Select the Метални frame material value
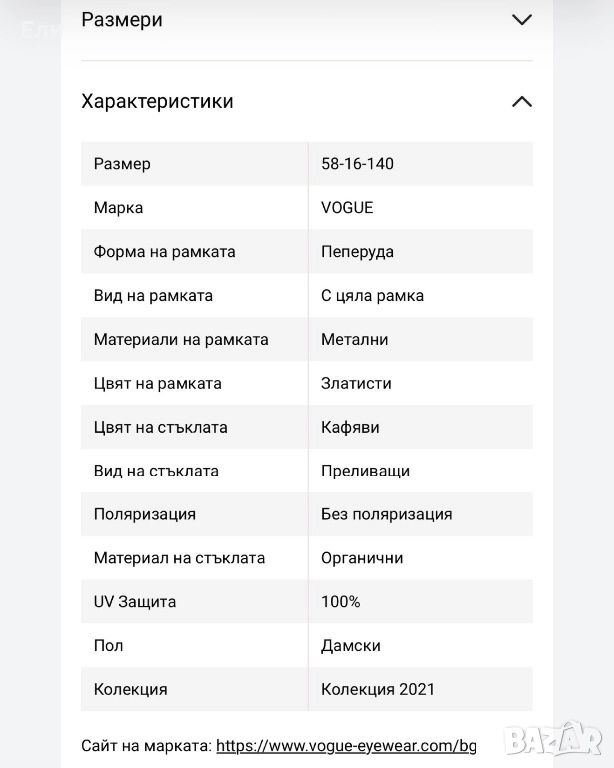Viewport: 614px width, 768px height. [x=354, y=340]
